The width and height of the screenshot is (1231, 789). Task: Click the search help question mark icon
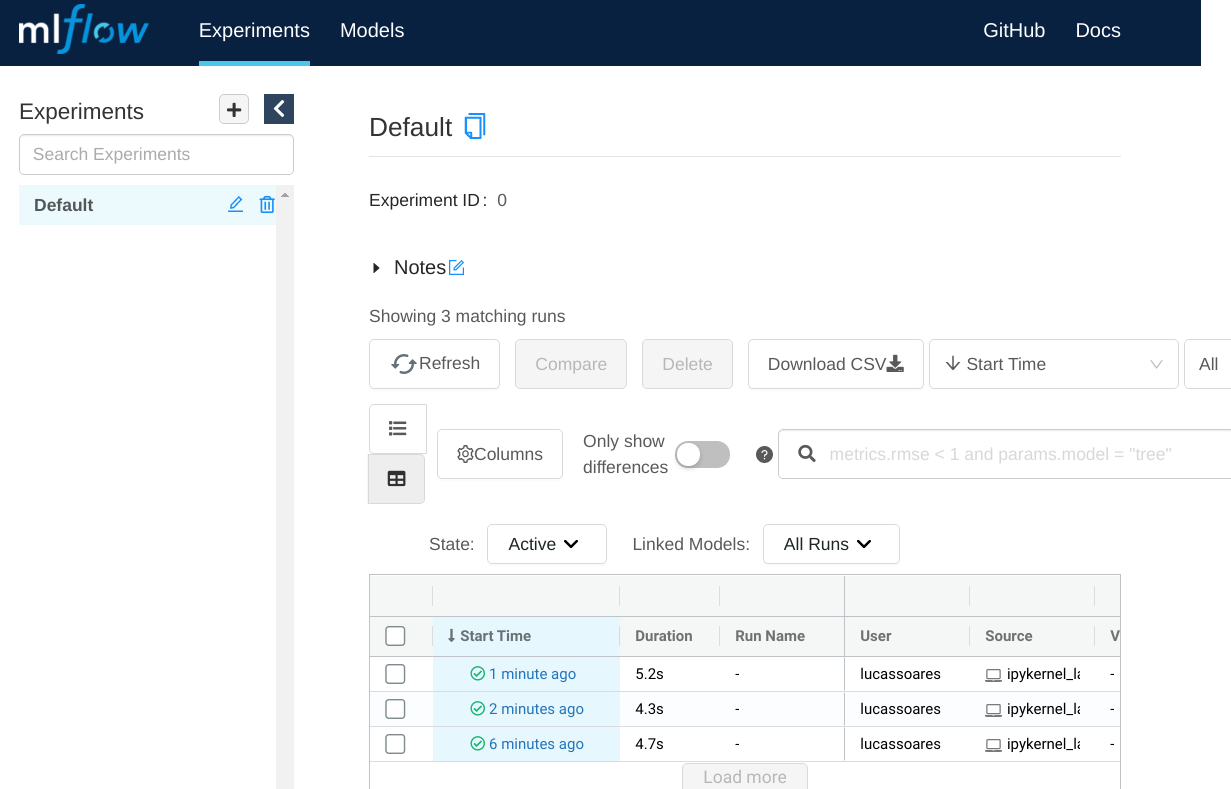pyautogui.click(x=764, y=455)
